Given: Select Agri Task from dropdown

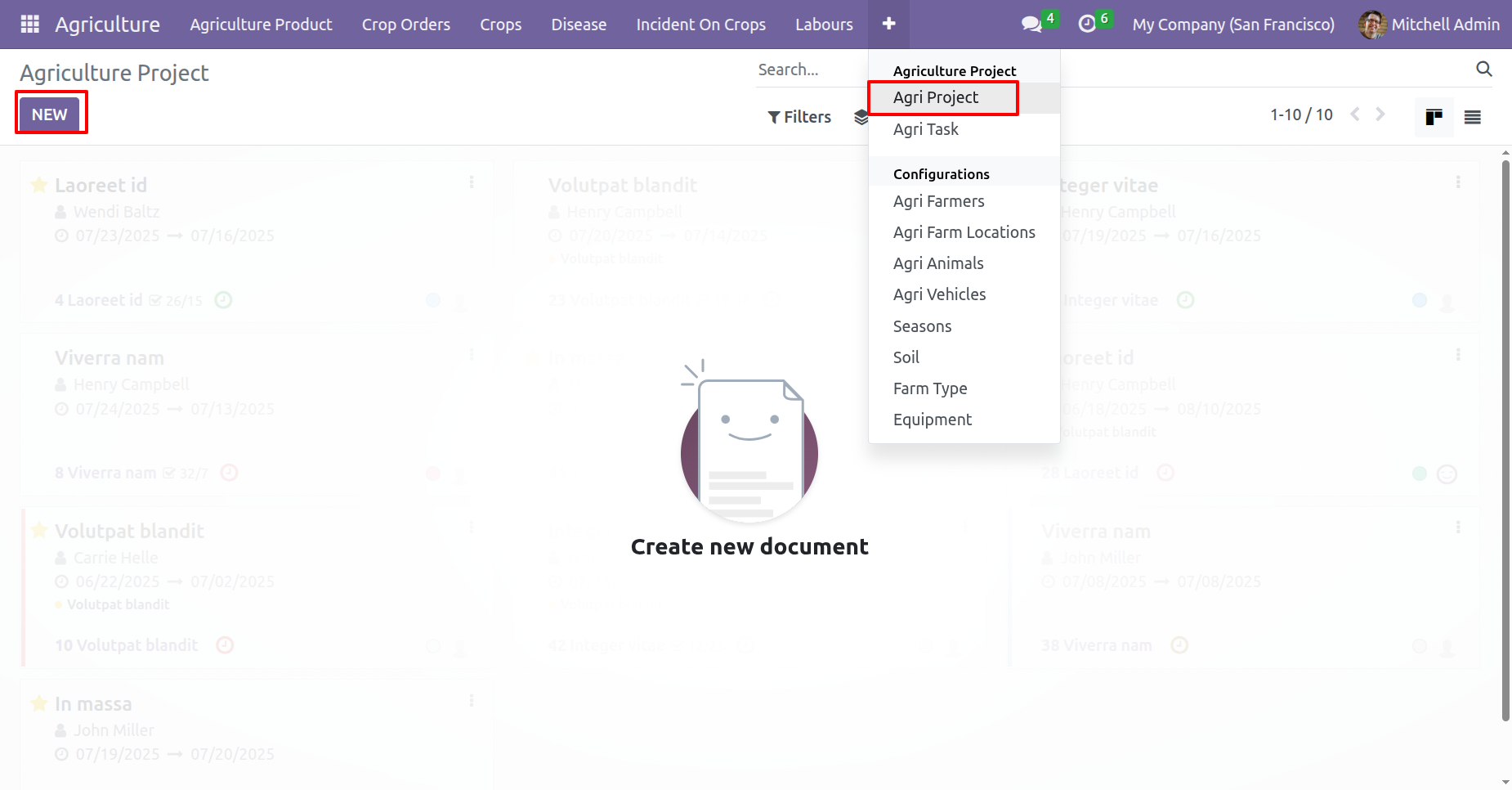Looking at the screenshot, I should (964, 129).
